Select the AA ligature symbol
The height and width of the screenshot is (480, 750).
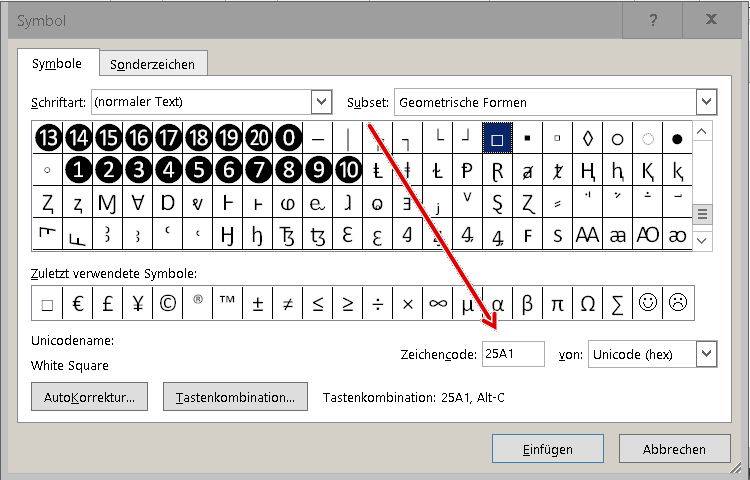pos(587,235)
